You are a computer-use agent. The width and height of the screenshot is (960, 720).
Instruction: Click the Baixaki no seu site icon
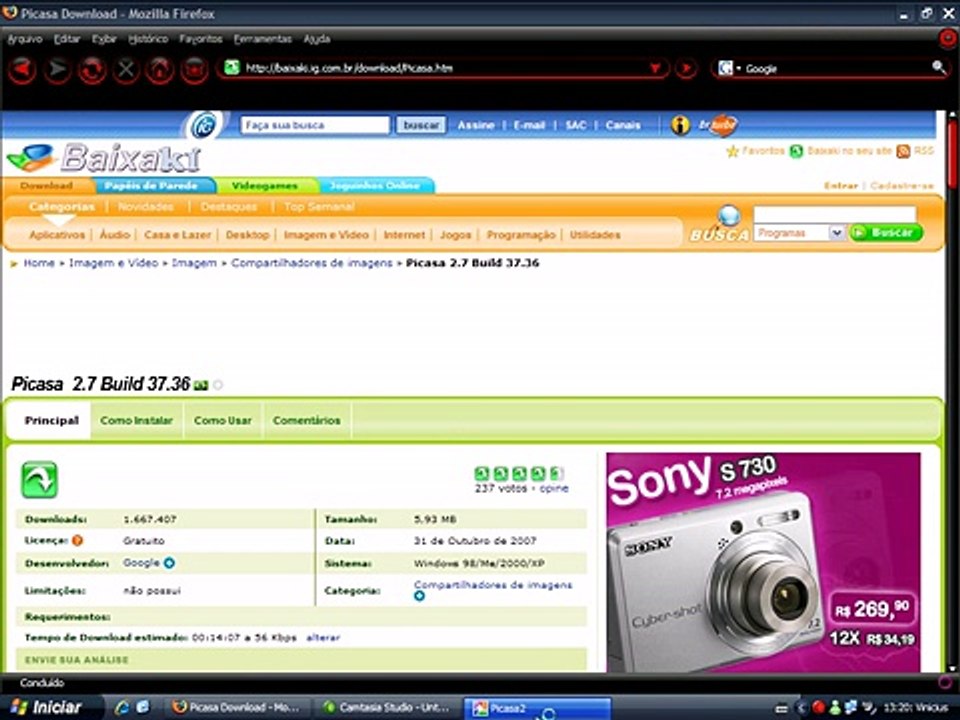click(x=796, y=151)
